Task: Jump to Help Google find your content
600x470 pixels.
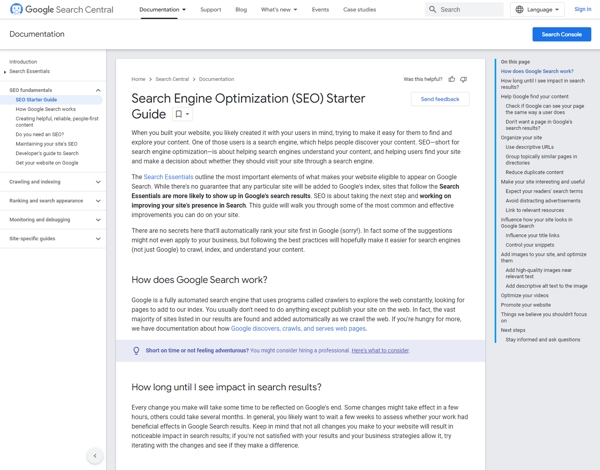Action: click(534, 96)
